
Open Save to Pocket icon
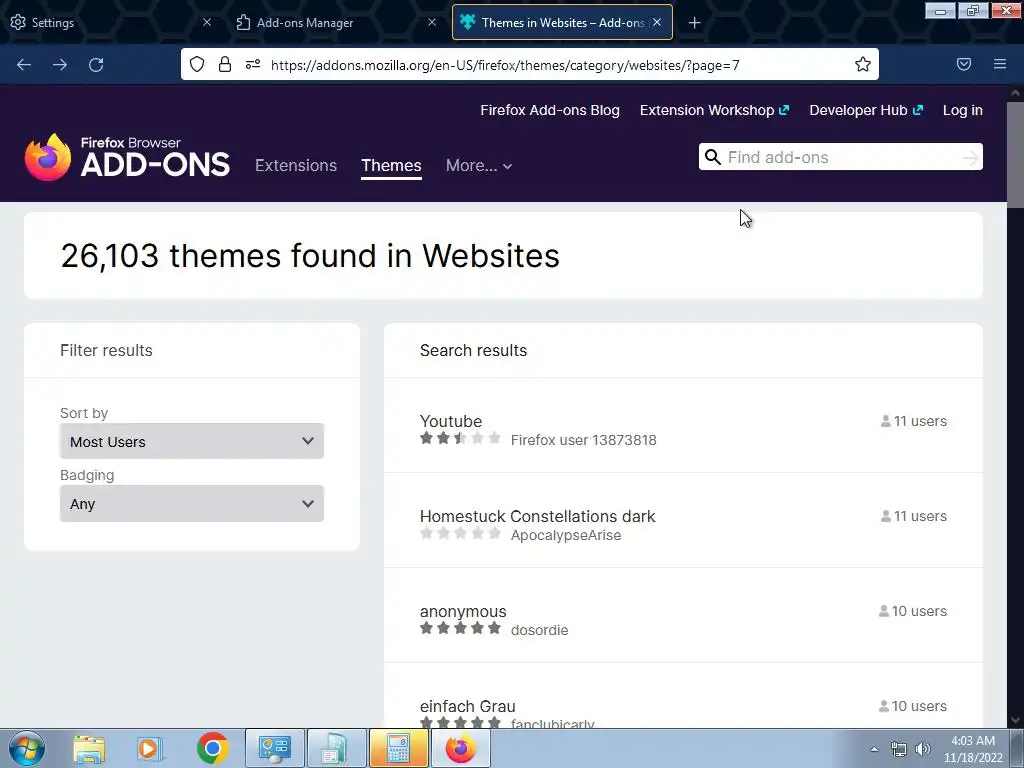(x=964, y=64)
